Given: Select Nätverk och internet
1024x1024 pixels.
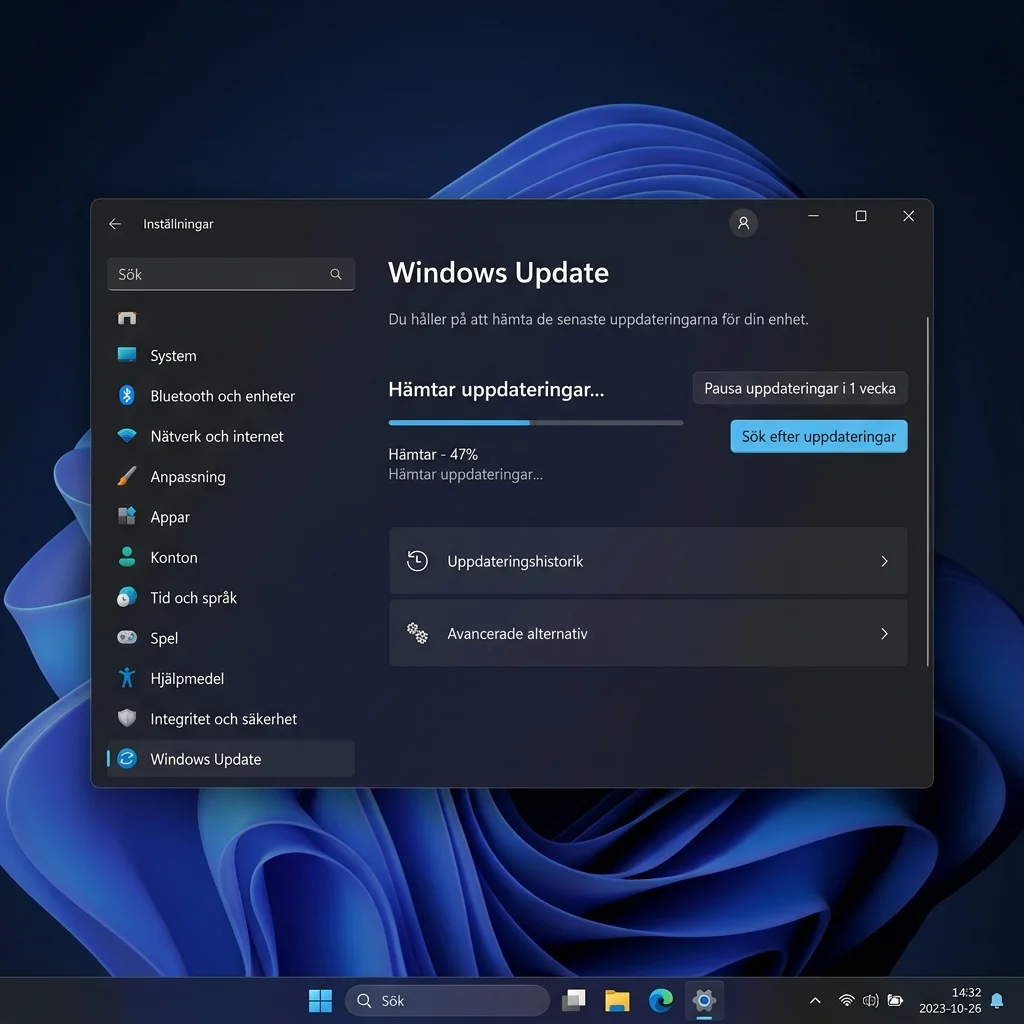Looking at the screenshot, I should click(x=231, y=436).
